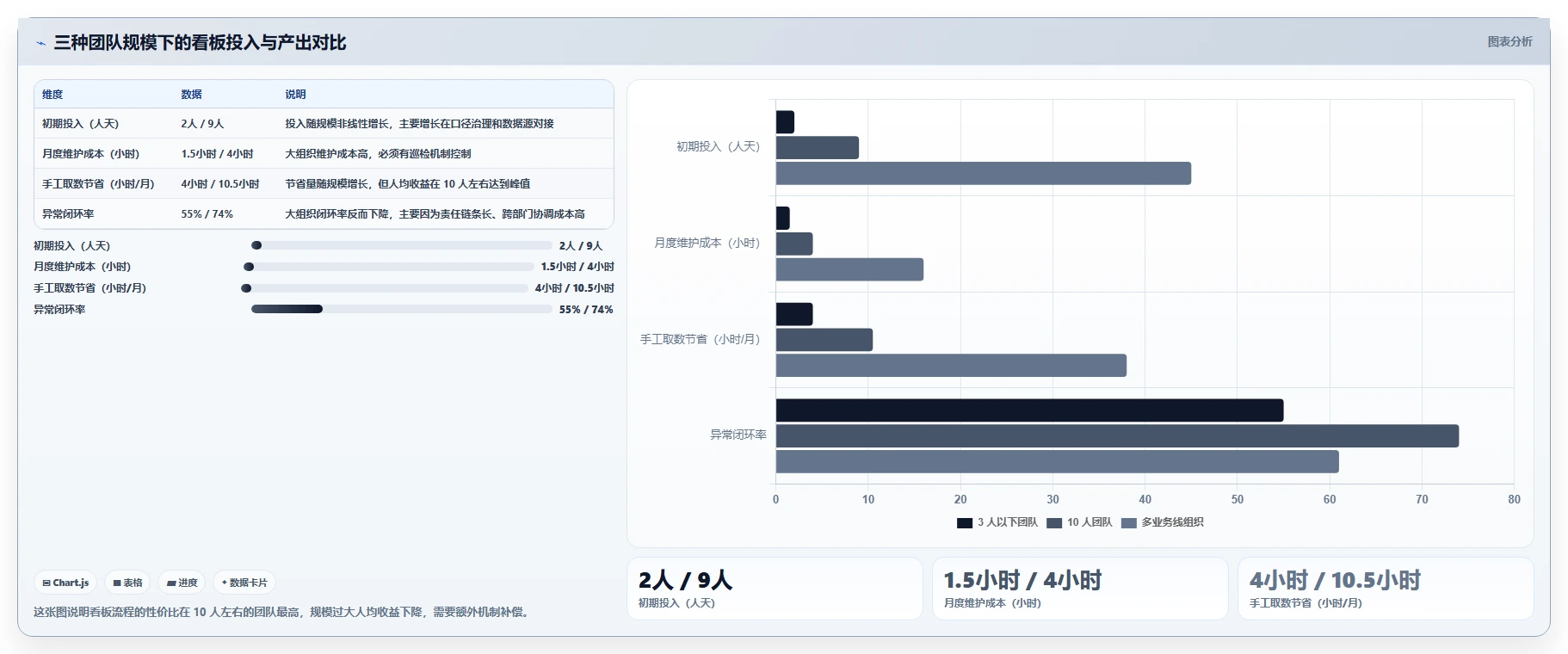The height and width of the screenshot is (654, 1568).
Task: Click description 节省量随规模增长 in the table
Action: (x=407, y=184)
